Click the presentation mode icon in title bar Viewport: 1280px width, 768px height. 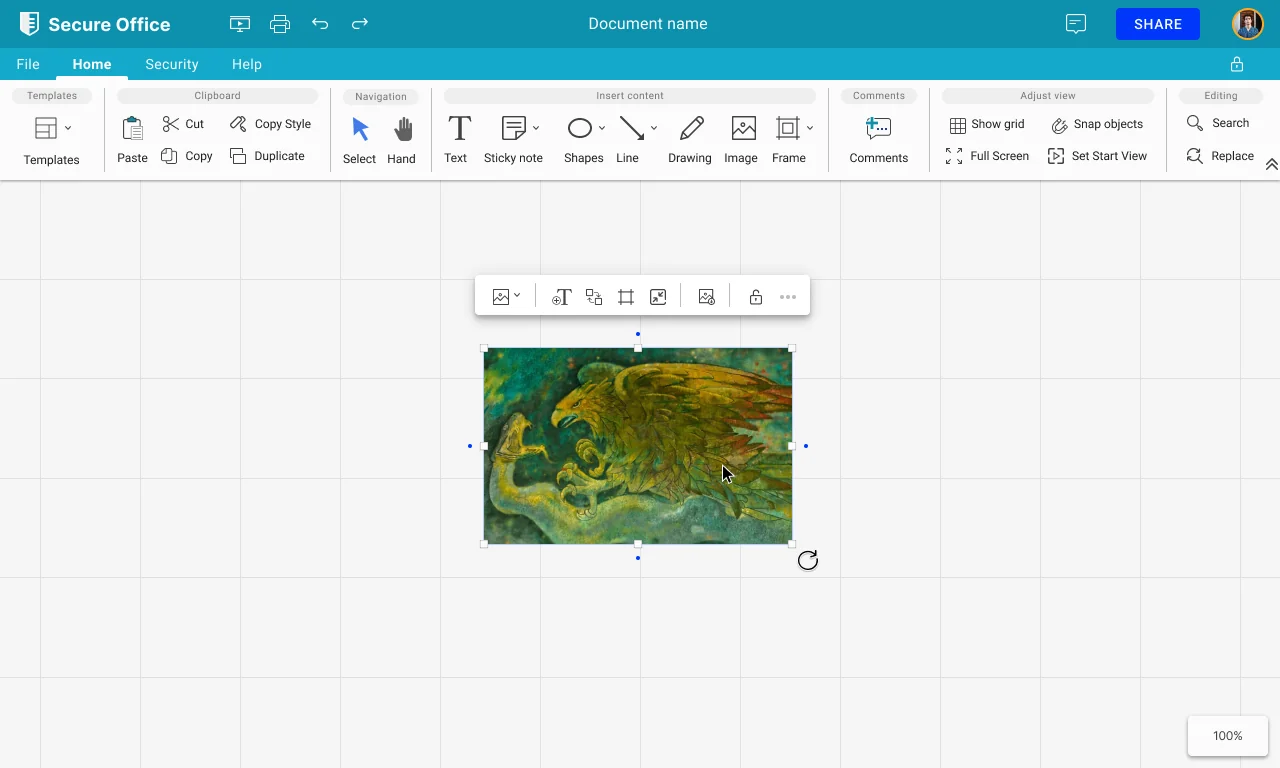(240, 24)
